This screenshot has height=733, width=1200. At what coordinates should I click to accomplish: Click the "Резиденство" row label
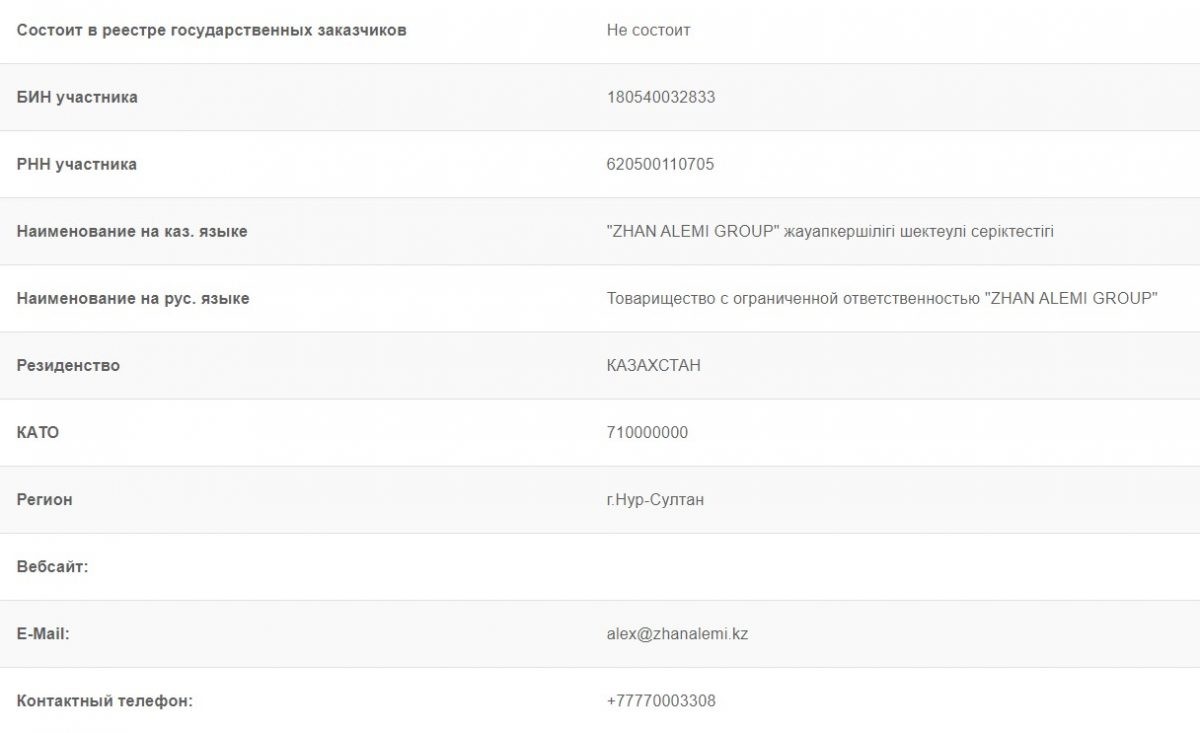click(68, 365)
